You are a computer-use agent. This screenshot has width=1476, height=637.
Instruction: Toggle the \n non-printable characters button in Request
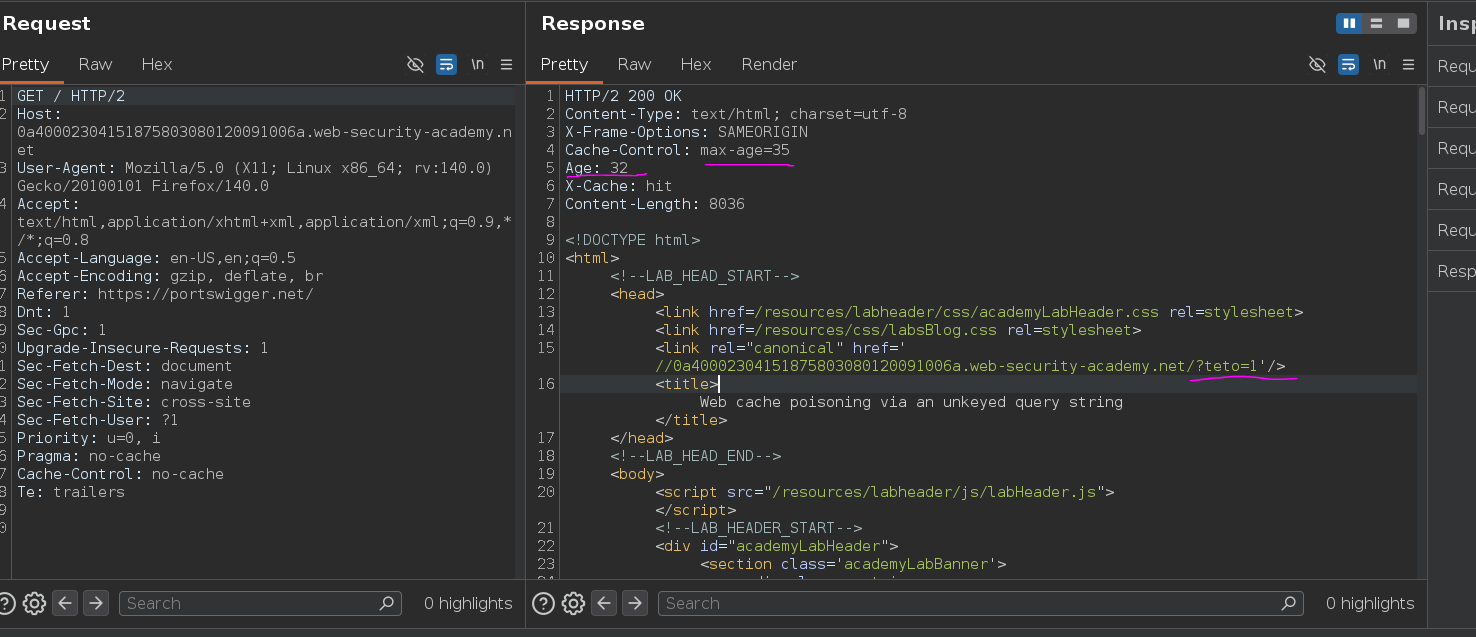(478, 64)
